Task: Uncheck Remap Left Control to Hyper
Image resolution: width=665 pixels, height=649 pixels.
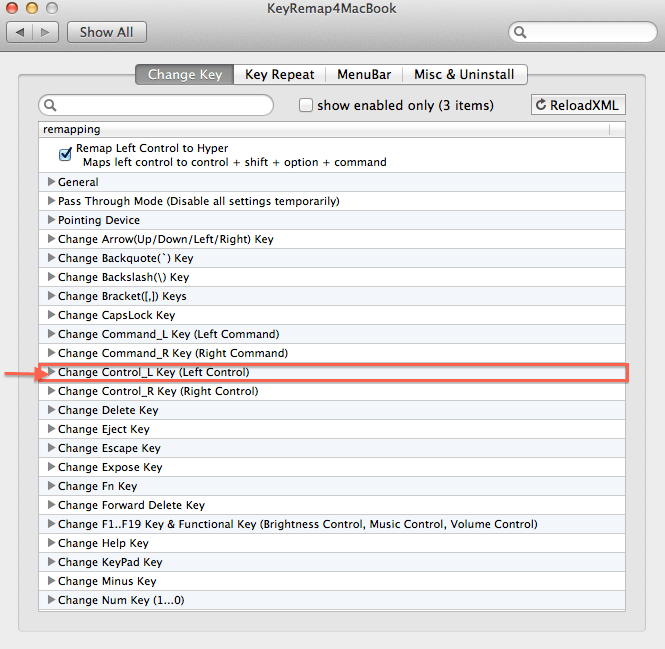Action: coord(65,154)
